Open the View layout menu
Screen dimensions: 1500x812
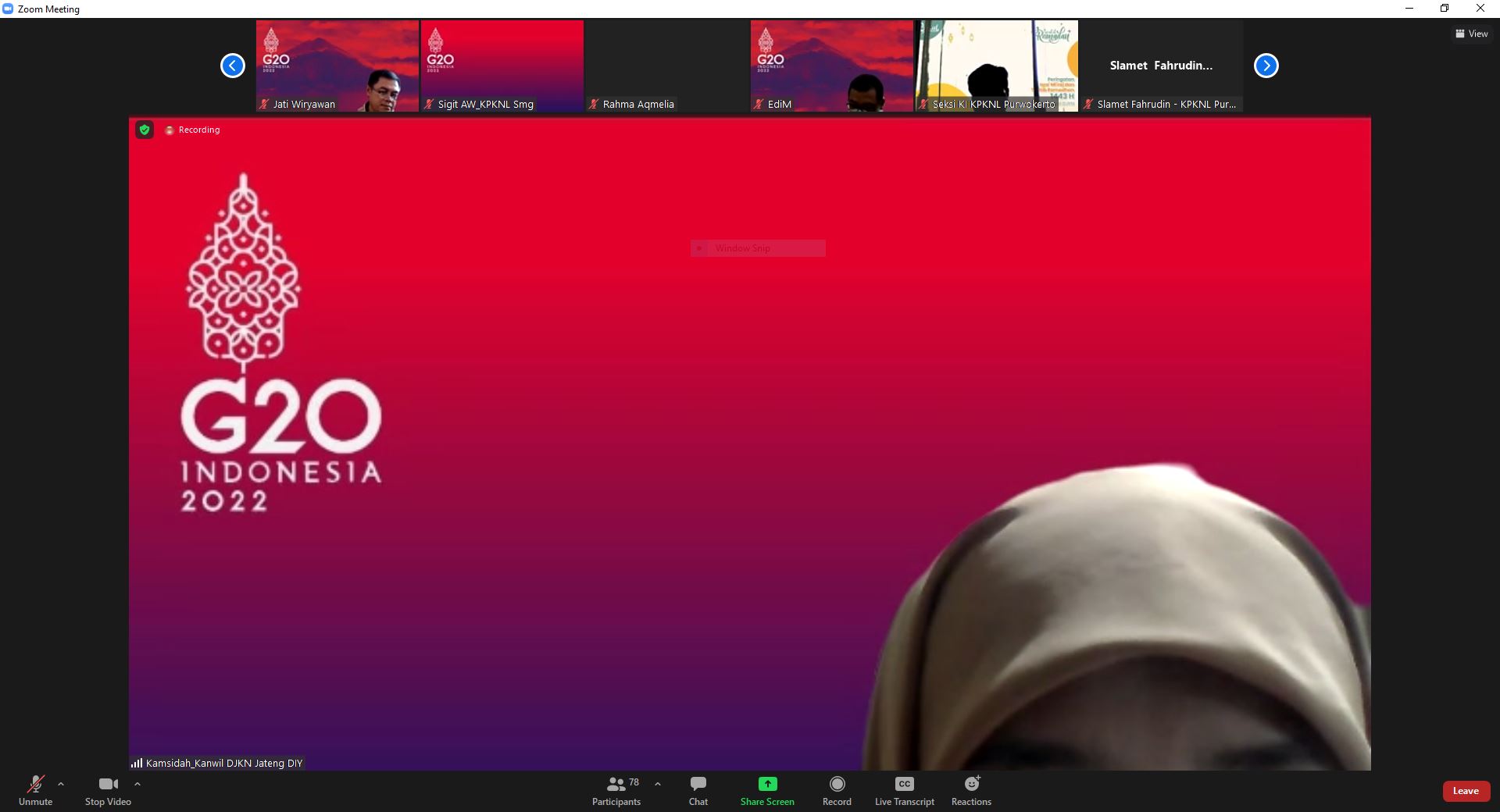[x=1471, y=34]
